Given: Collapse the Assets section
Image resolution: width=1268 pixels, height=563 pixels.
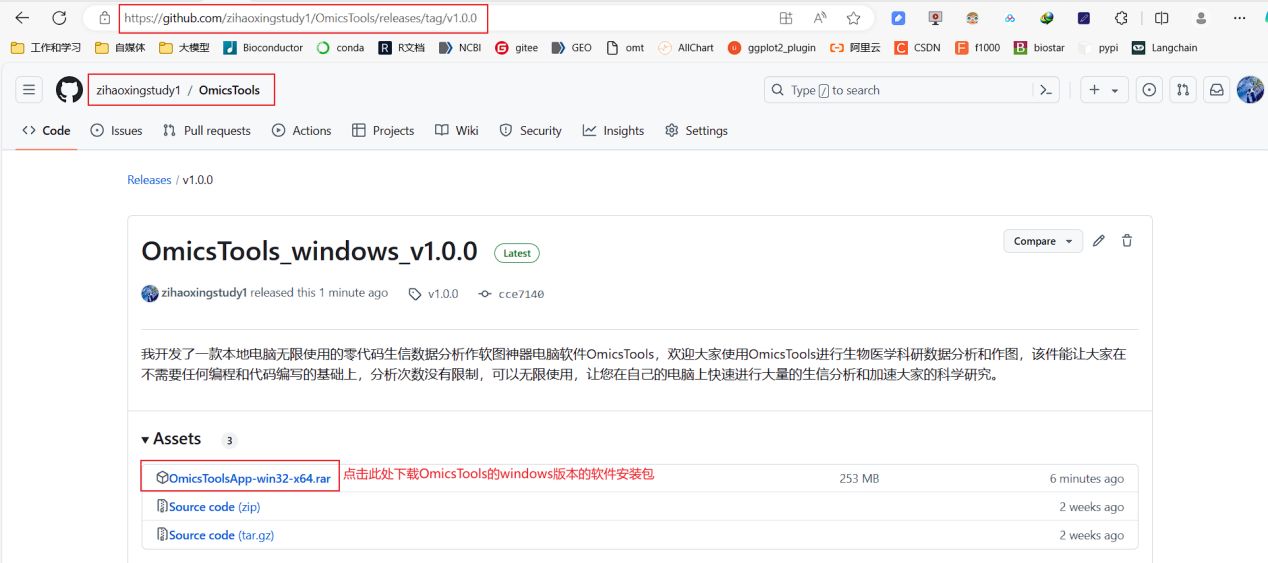Looking at the screenshot, I should pos(171,439).
